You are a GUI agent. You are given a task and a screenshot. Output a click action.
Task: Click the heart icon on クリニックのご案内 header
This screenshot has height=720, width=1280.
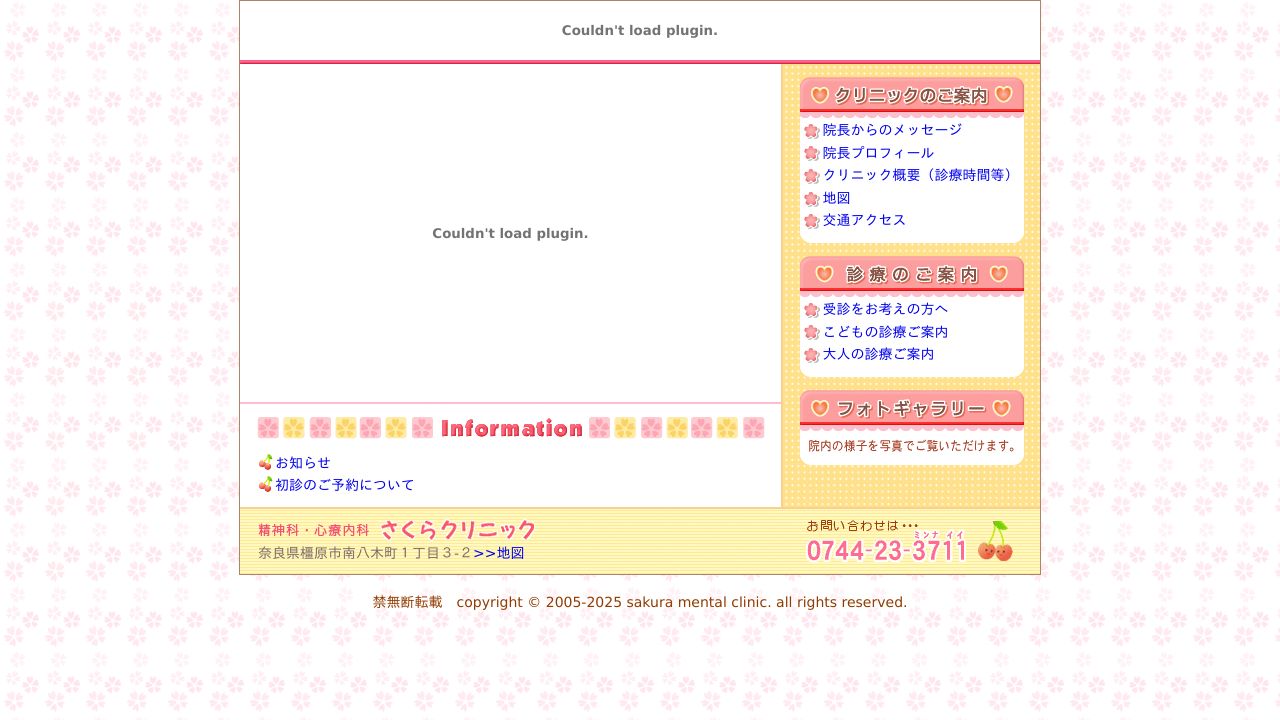click(820, 95)
